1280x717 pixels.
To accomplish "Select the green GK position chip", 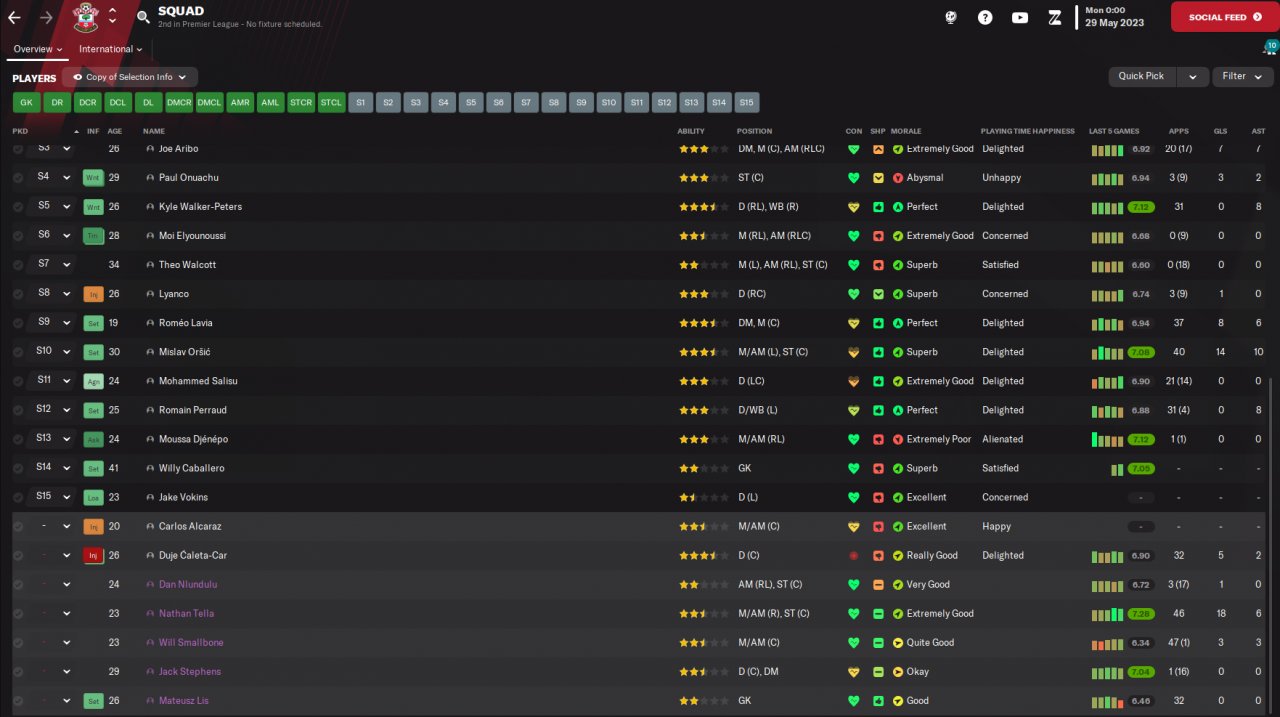I will click(27, 102).
